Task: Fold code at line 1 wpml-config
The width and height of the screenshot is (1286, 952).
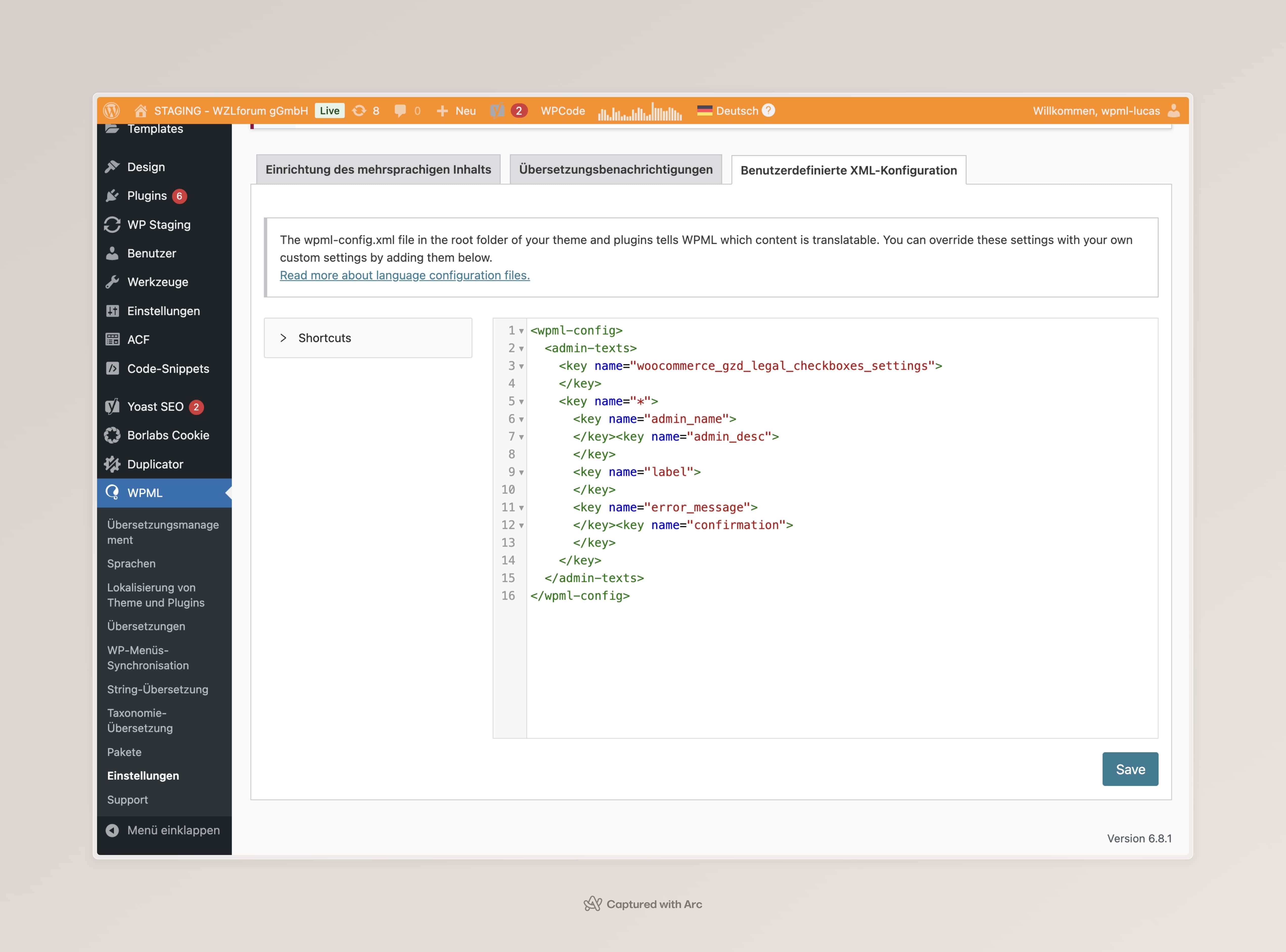Action: [521, 331]
